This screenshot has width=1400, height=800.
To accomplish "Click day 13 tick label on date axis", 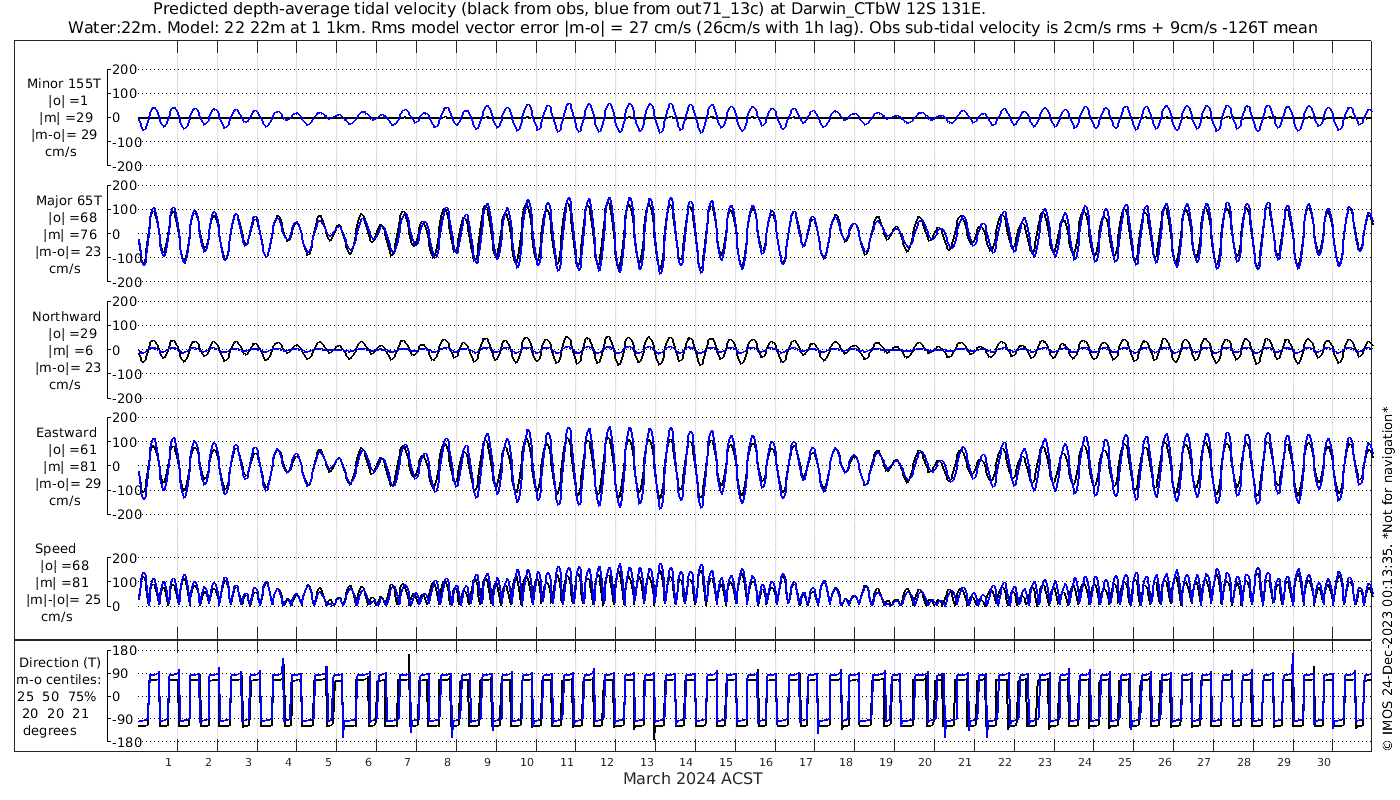I will [x=646, y=762].
